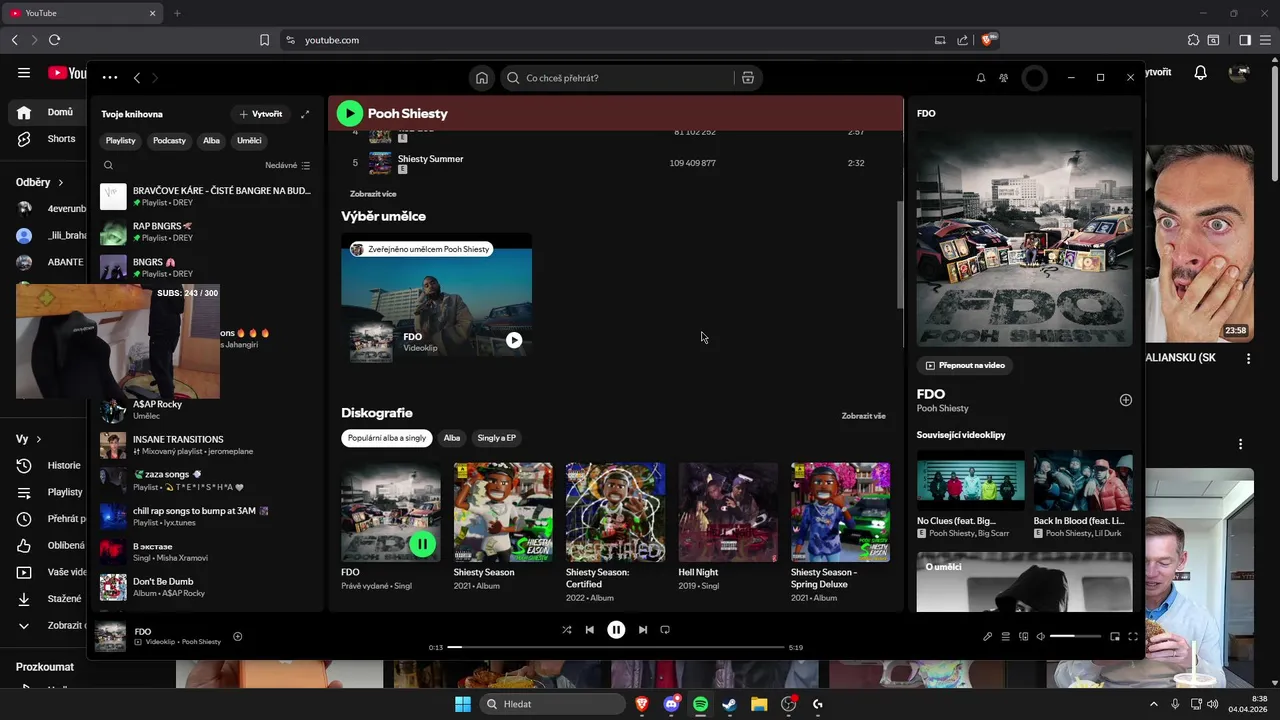Pause FDO from discography cover
This screenshot has height=720, width=1280.
tap(422, 544)
